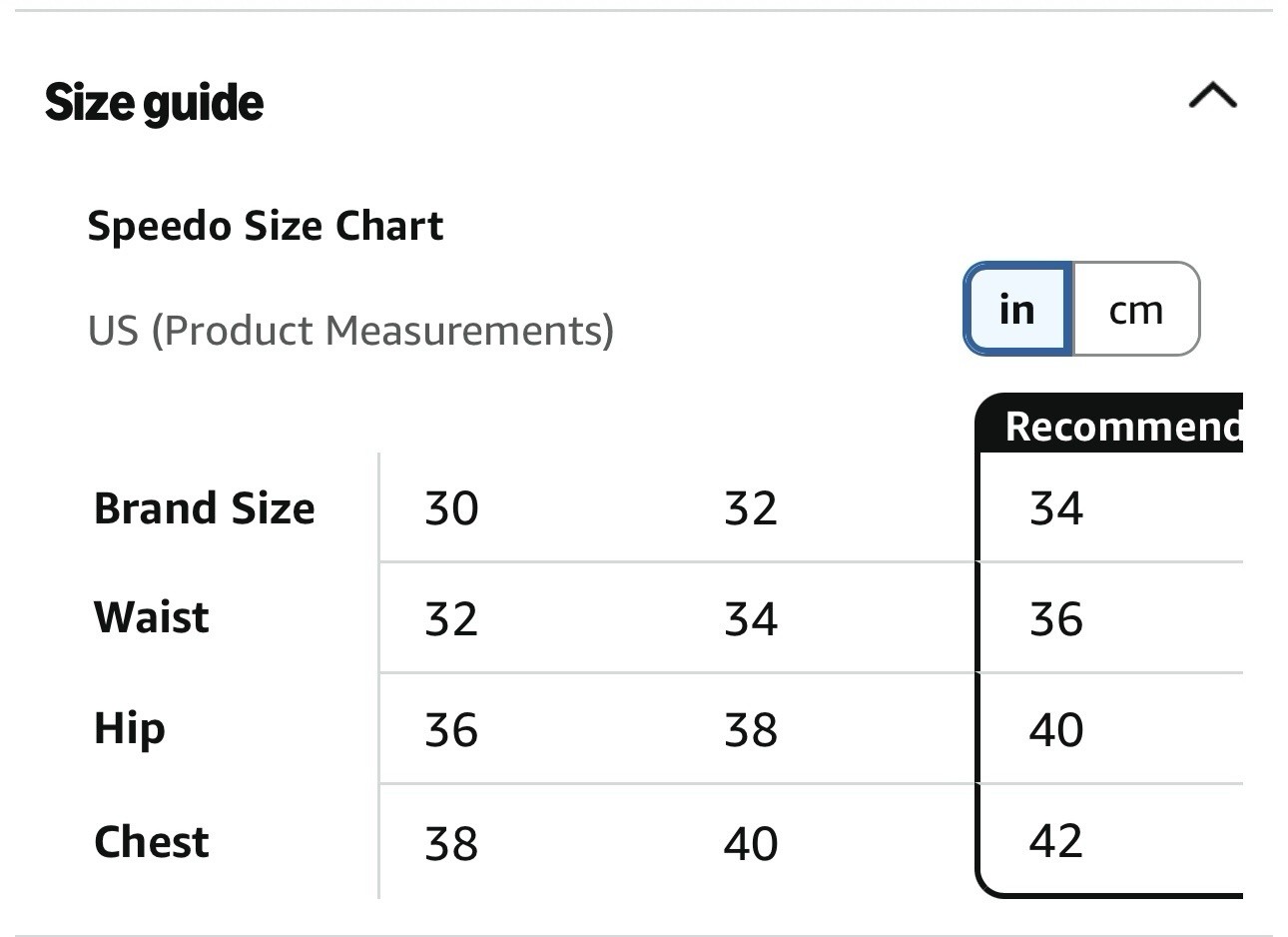Viewport: 1288px width, 937px height.
Task: Click chest value 42 in recommended column
Action: [1056, 841]
